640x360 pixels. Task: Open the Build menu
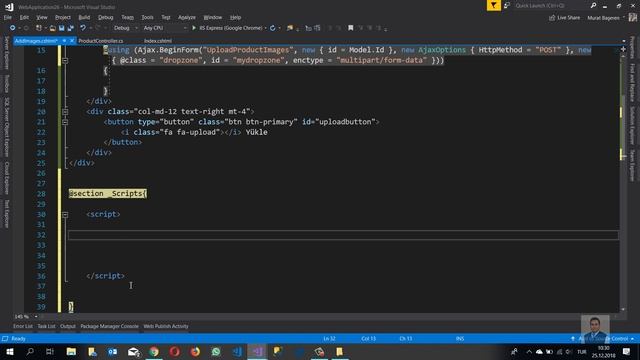tap(84, 17)
